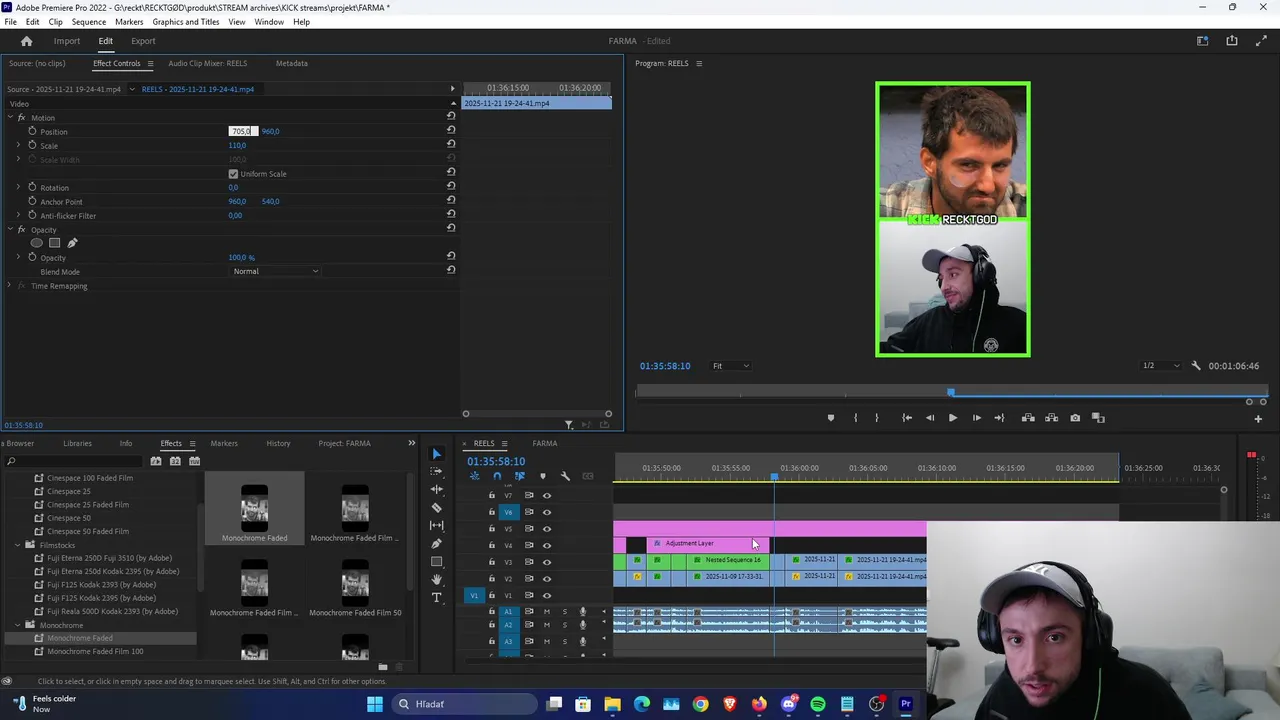The height and width of the screenshot is (720, 1280).
Task: Toggle visibility of track V7
Action: (x=546, y=496)
